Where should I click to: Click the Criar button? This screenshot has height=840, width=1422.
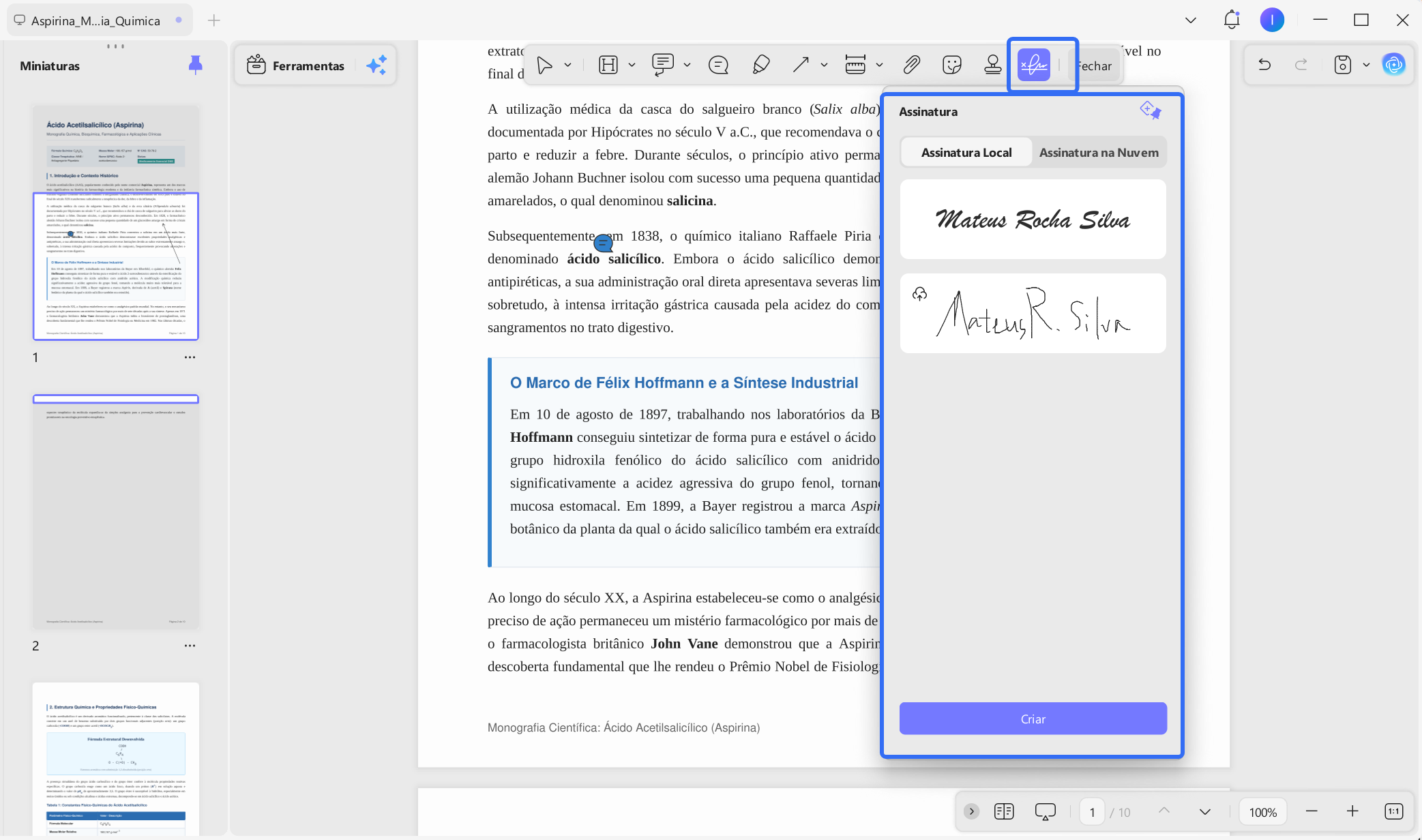[1033, 719]
